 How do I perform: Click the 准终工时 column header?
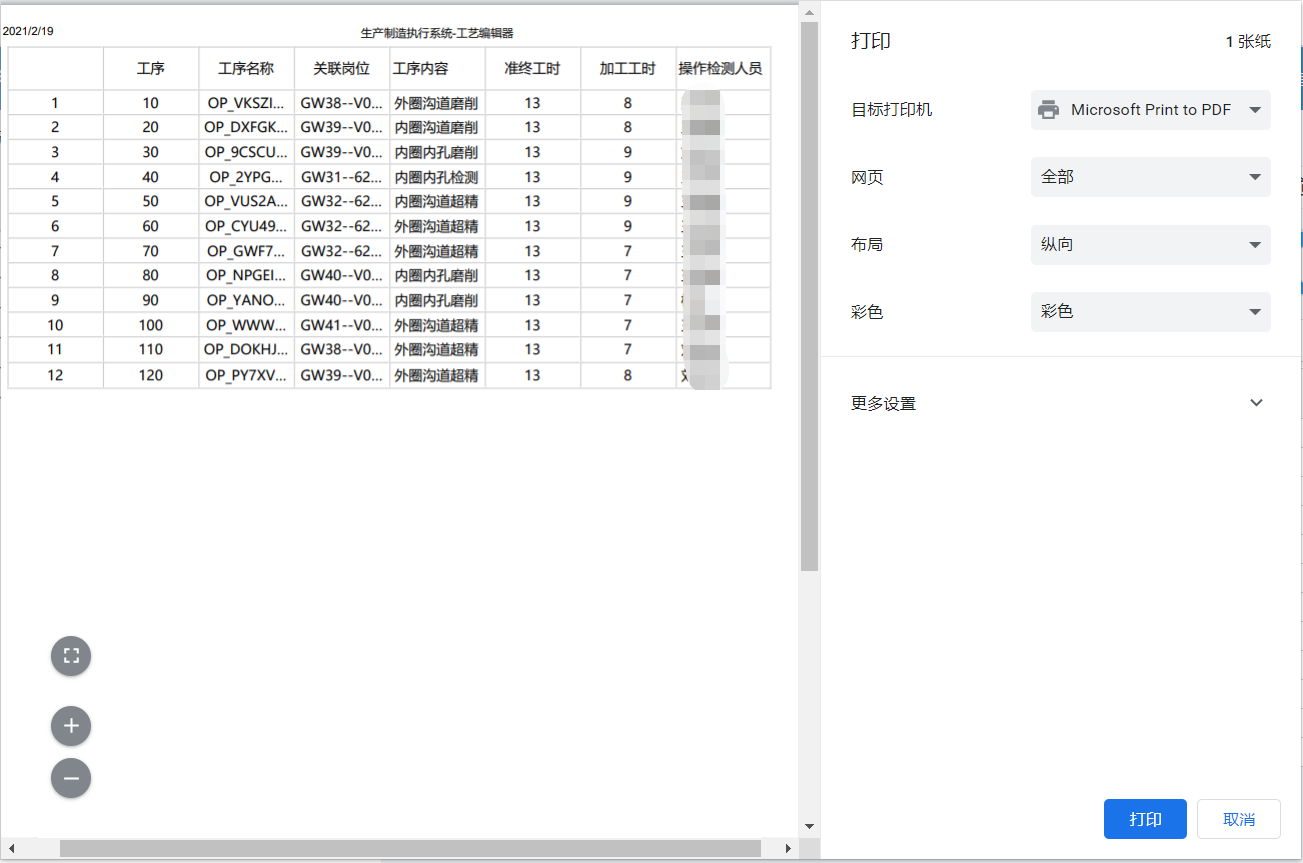point(532,69)
